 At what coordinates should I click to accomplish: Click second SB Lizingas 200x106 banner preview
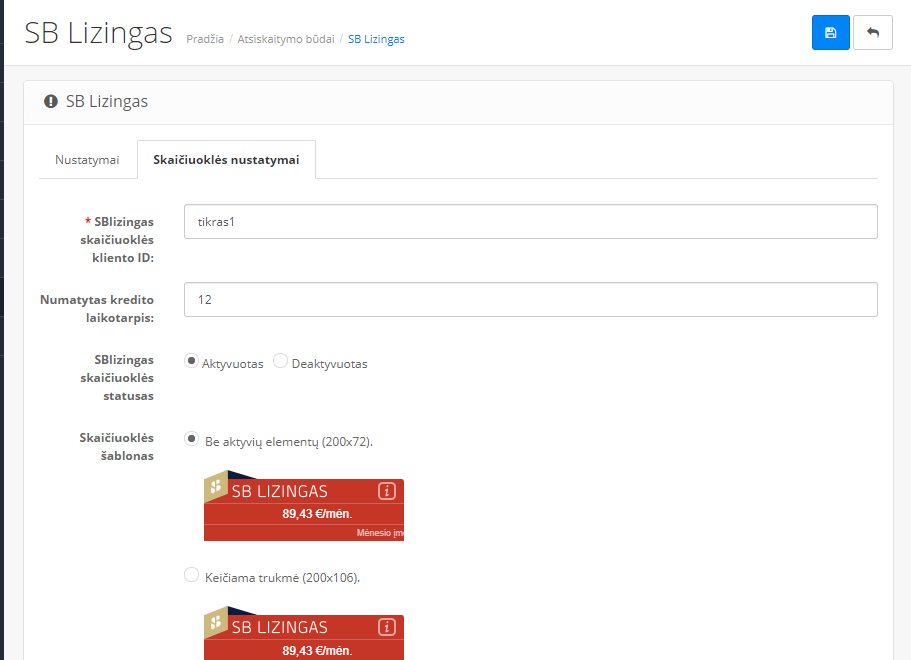point(304,633)
